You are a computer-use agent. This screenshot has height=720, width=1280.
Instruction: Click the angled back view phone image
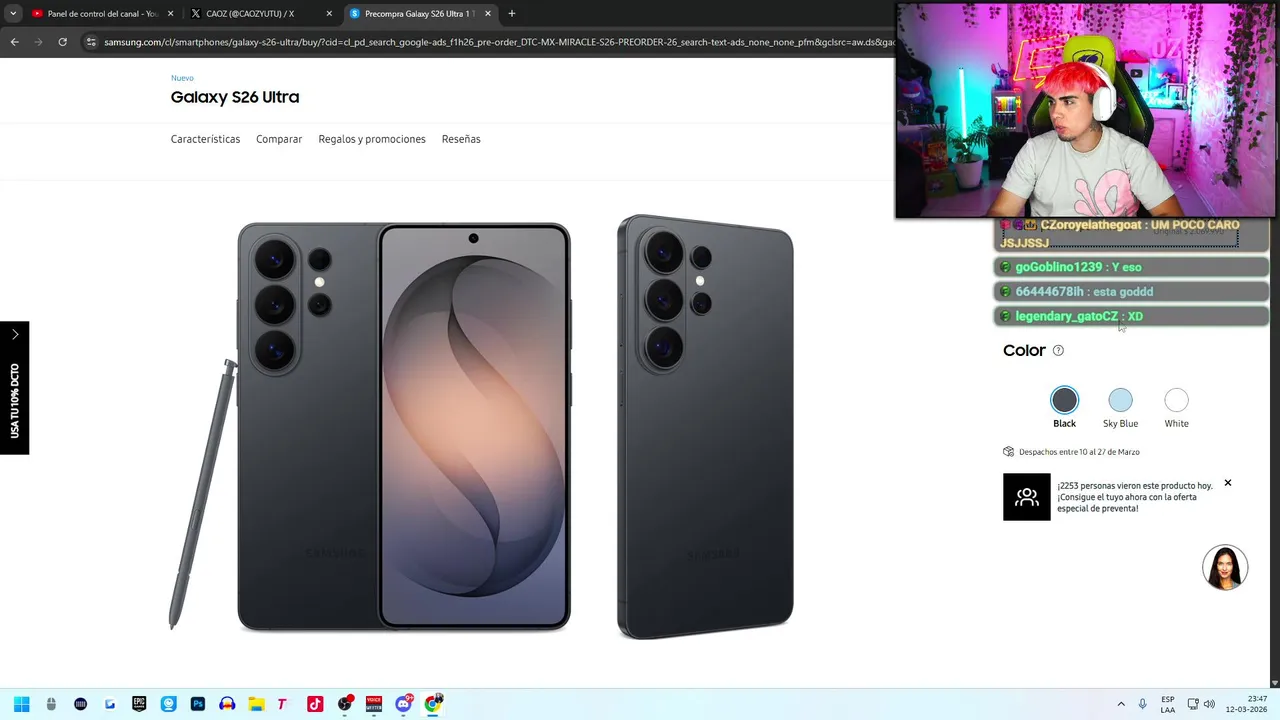pyautogui.click(x=705, y=427)
